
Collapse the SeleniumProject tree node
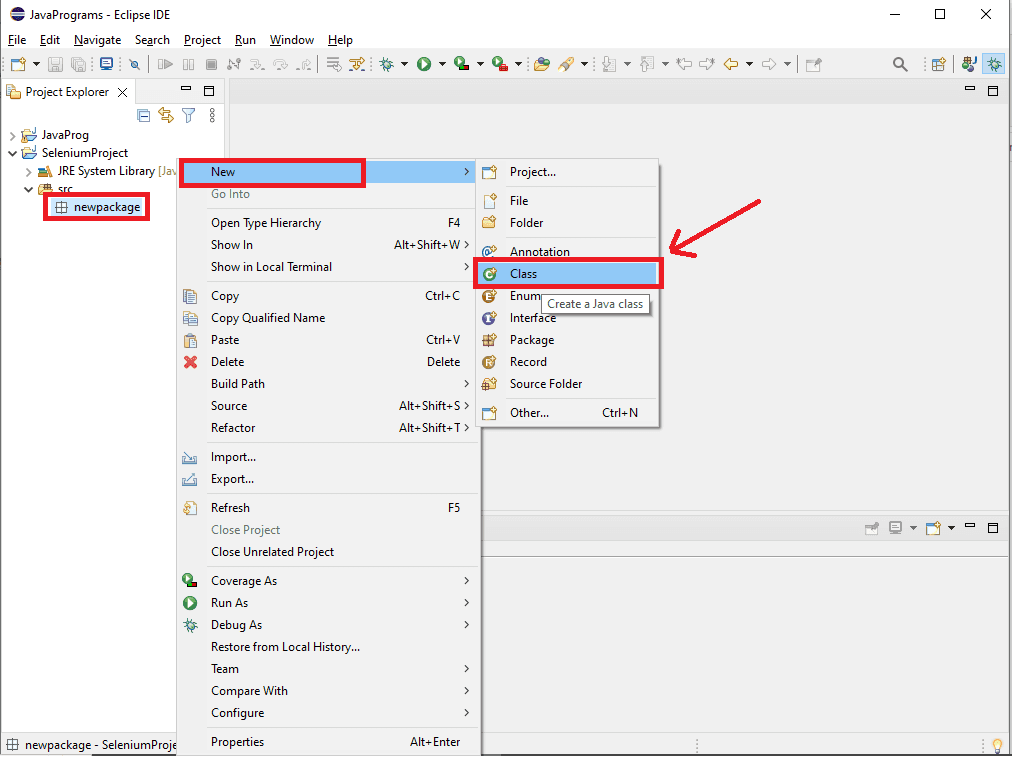[13, 153]
